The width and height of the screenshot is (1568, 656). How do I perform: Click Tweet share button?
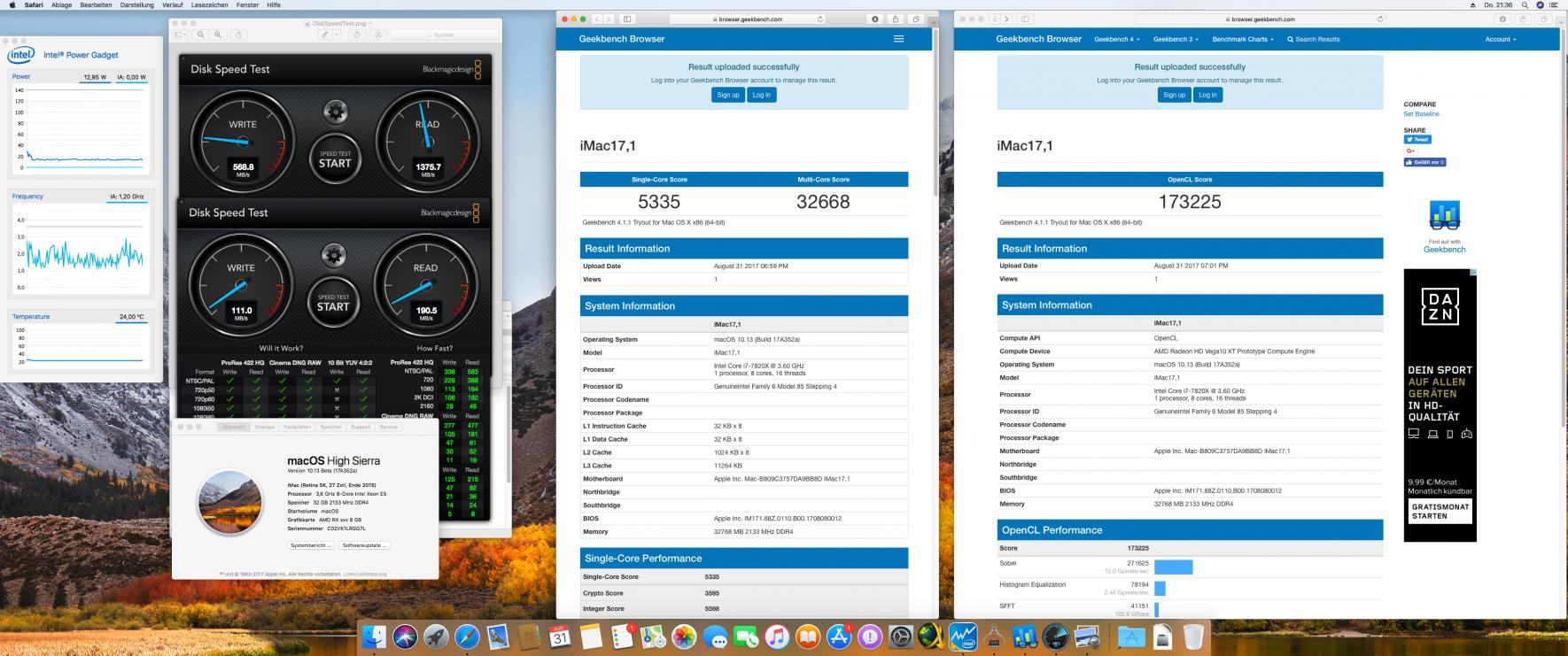[x=1417, y=139]
